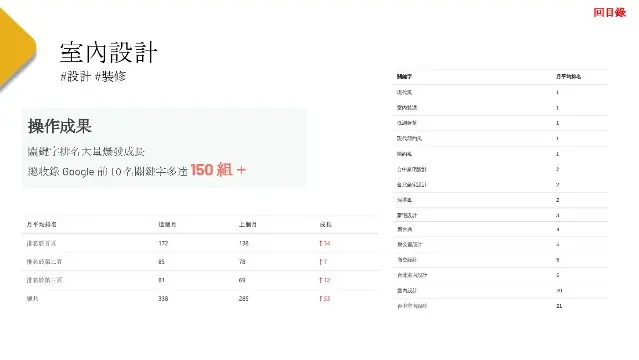The height and width of the screenshot is (360, 639).
Task: Select the 172 value in first row
Action: (163, 243)
